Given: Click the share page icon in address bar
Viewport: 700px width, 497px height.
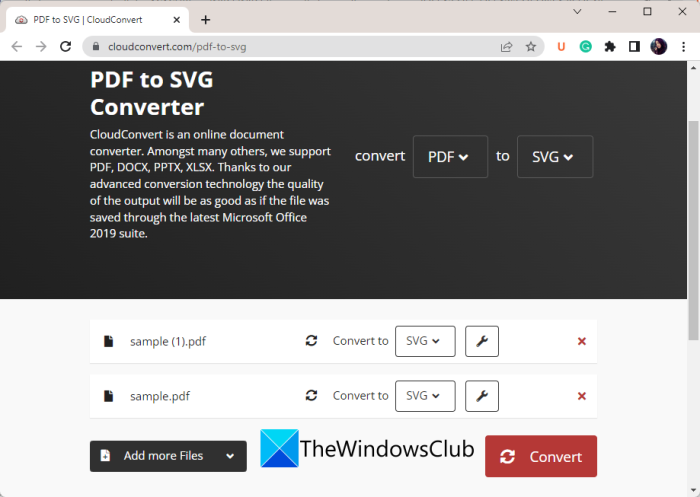Looking at the screenshot, I should click(x=506, y=47).
